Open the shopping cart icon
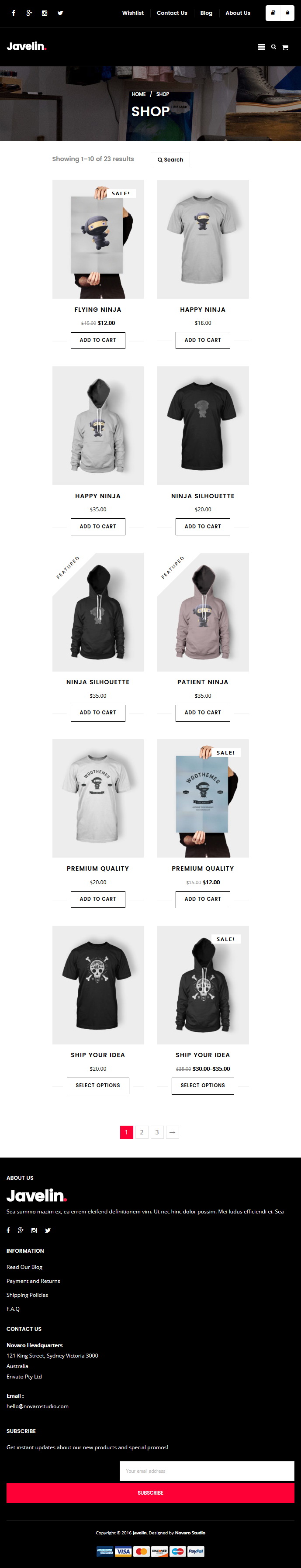The image size is (301, 1568). click(x=284, y=47)
